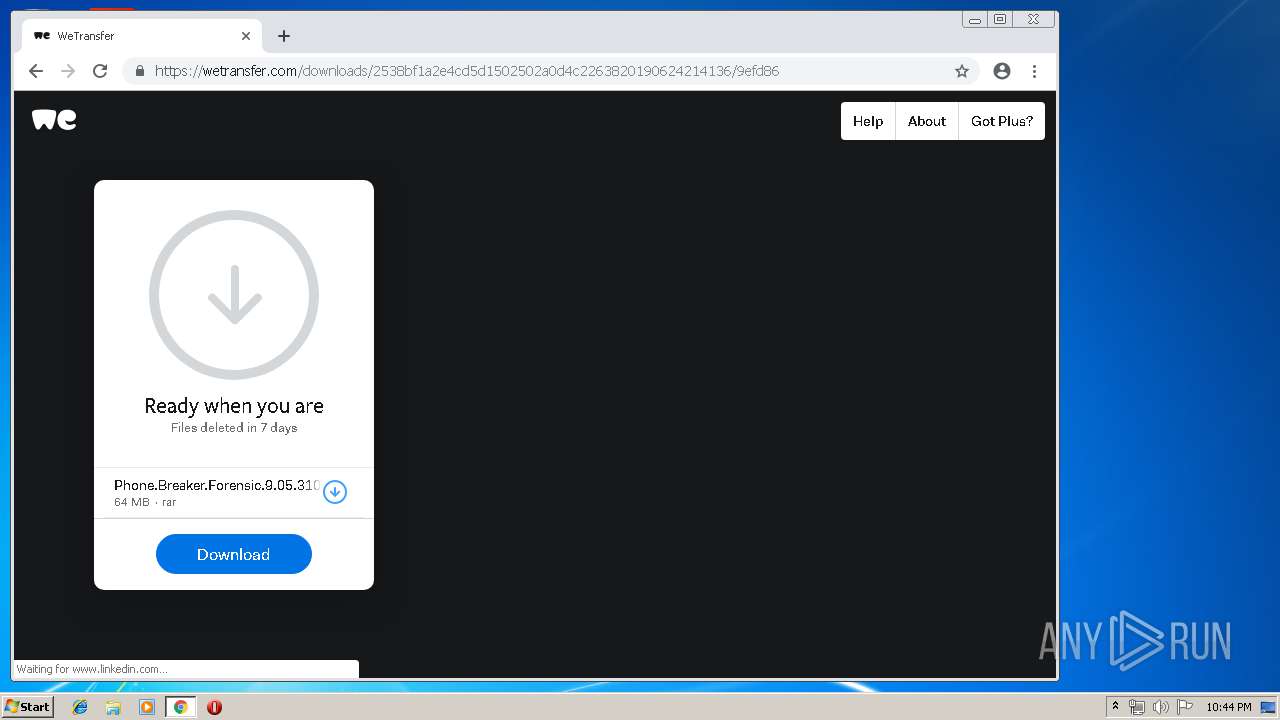1280x720 pixels.
Task: Click the red Opera taskbar icon
Action: coord(214,707)
